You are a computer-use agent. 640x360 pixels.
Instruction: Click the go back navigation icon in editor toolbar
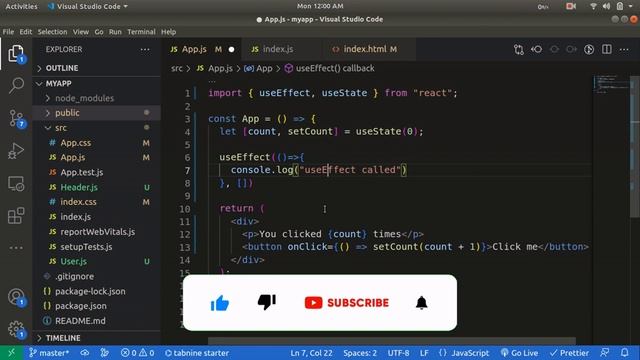536,49
